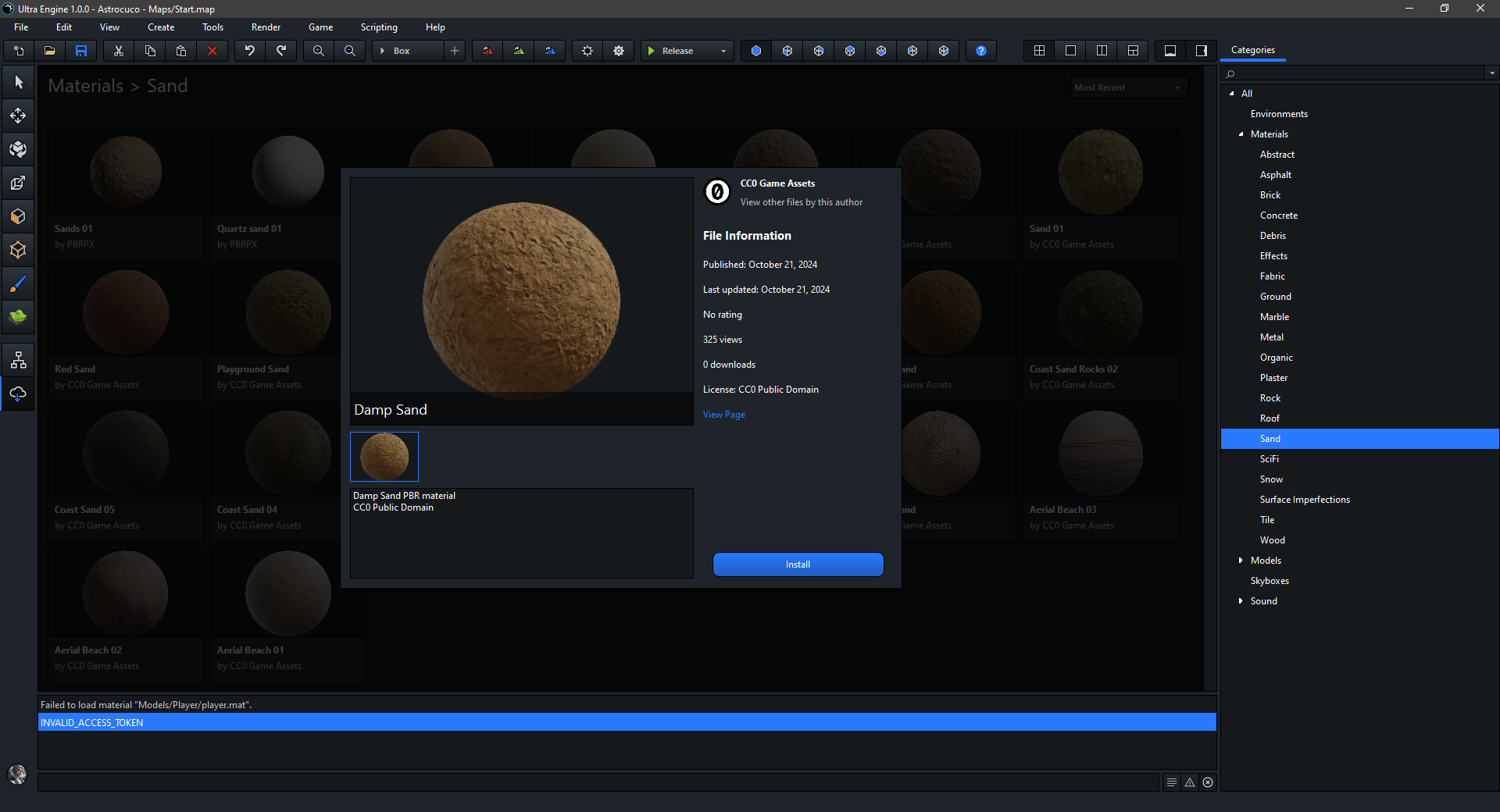Toggle the side panel visibility button
The height and width of the screenshot is (812, 1500).
pyautogui.click(x=1202, y=51)
